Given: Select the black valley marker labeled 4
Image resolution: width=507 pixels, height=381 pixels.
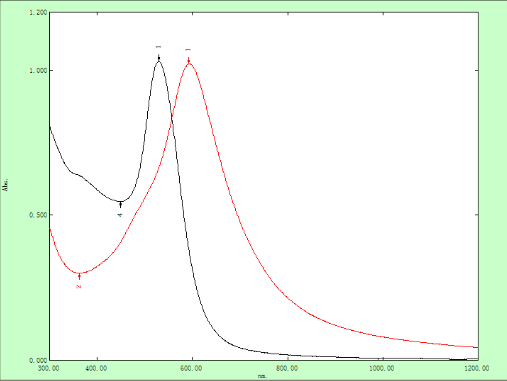Looking at the screenshot, I should click(120, 204).
